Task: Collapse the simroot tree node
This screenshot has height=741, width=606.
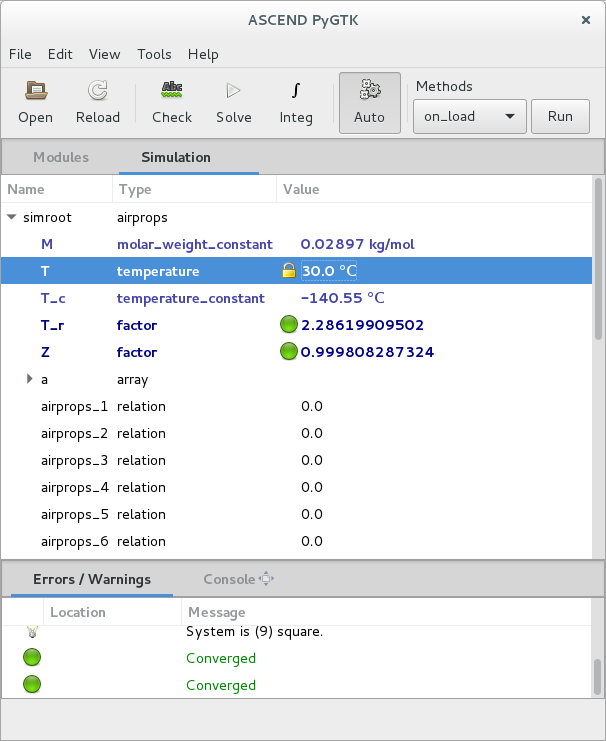Action: [12, 217]
